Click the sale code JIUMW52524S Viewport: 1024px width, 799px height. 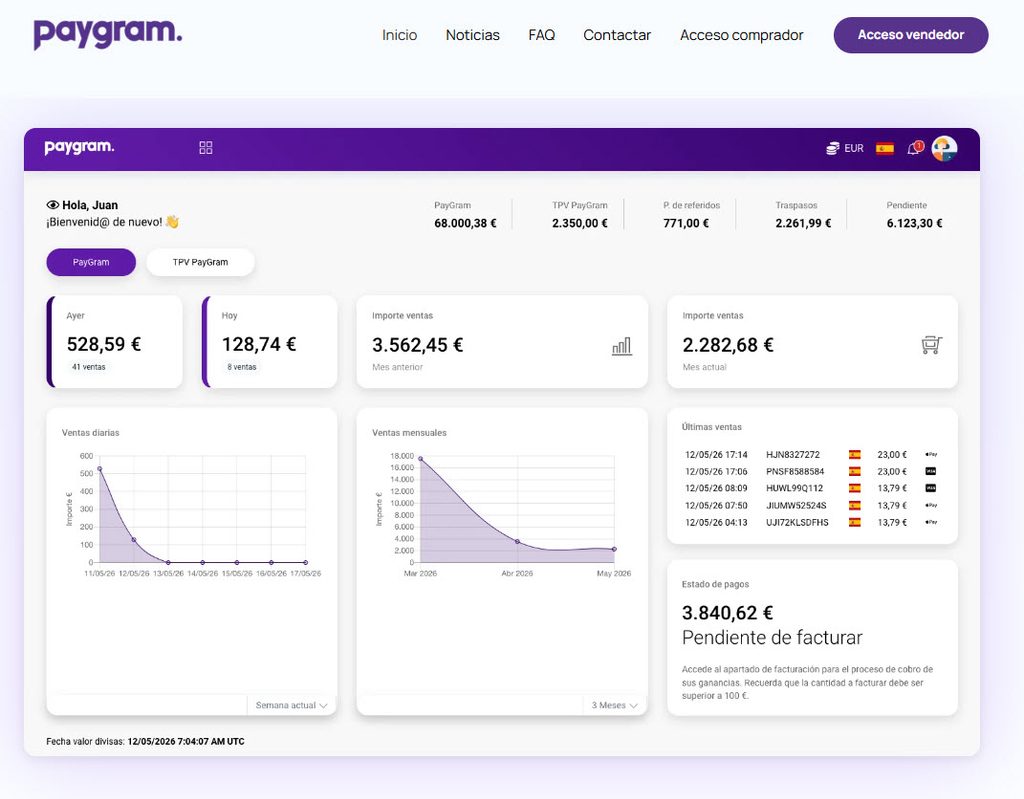pyautogui.click(x=796, y=506)
